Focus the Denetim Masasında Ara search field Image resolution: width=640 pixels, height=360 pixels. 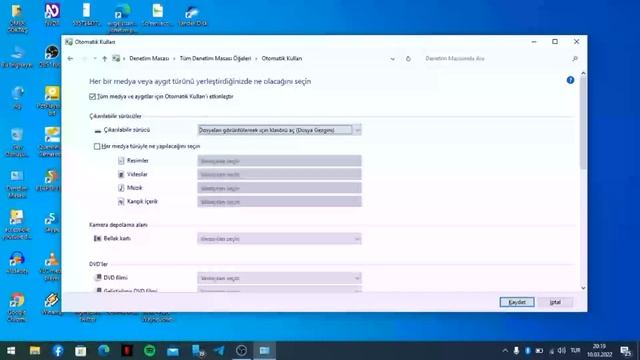pos(495,59)
